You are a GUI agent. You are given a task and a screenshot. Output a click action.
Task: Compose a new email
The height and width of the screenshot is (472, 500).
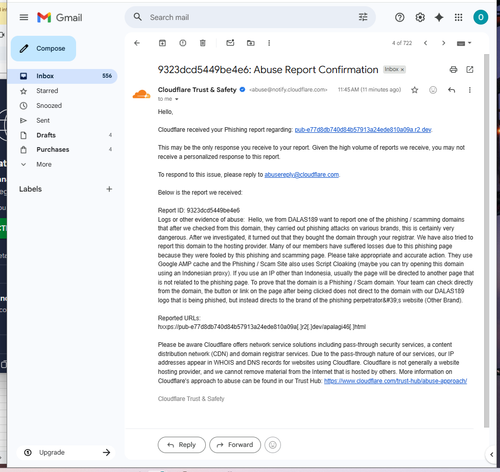(x=43, y=49)
